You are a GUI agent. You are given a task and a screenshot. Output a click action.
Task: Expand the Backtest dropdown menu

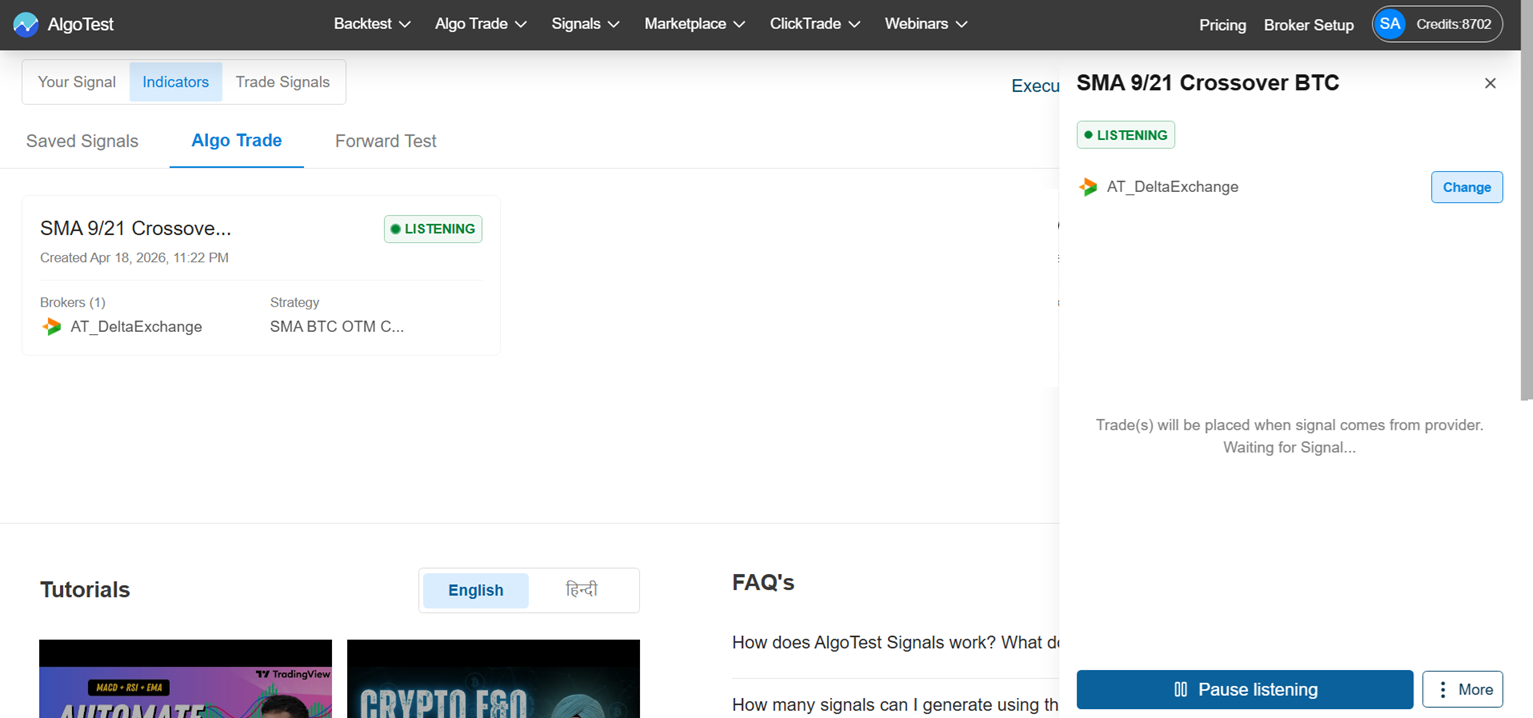tap(372, 24)
